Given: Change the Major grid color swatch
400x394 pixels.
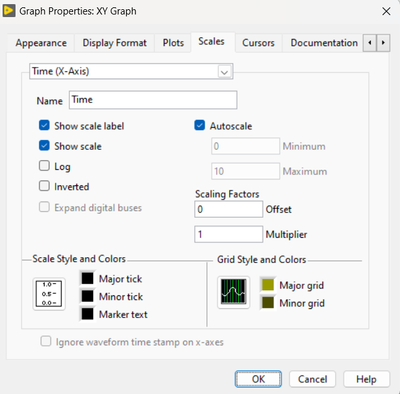Looking at the screenshot, I should (268, 285).
